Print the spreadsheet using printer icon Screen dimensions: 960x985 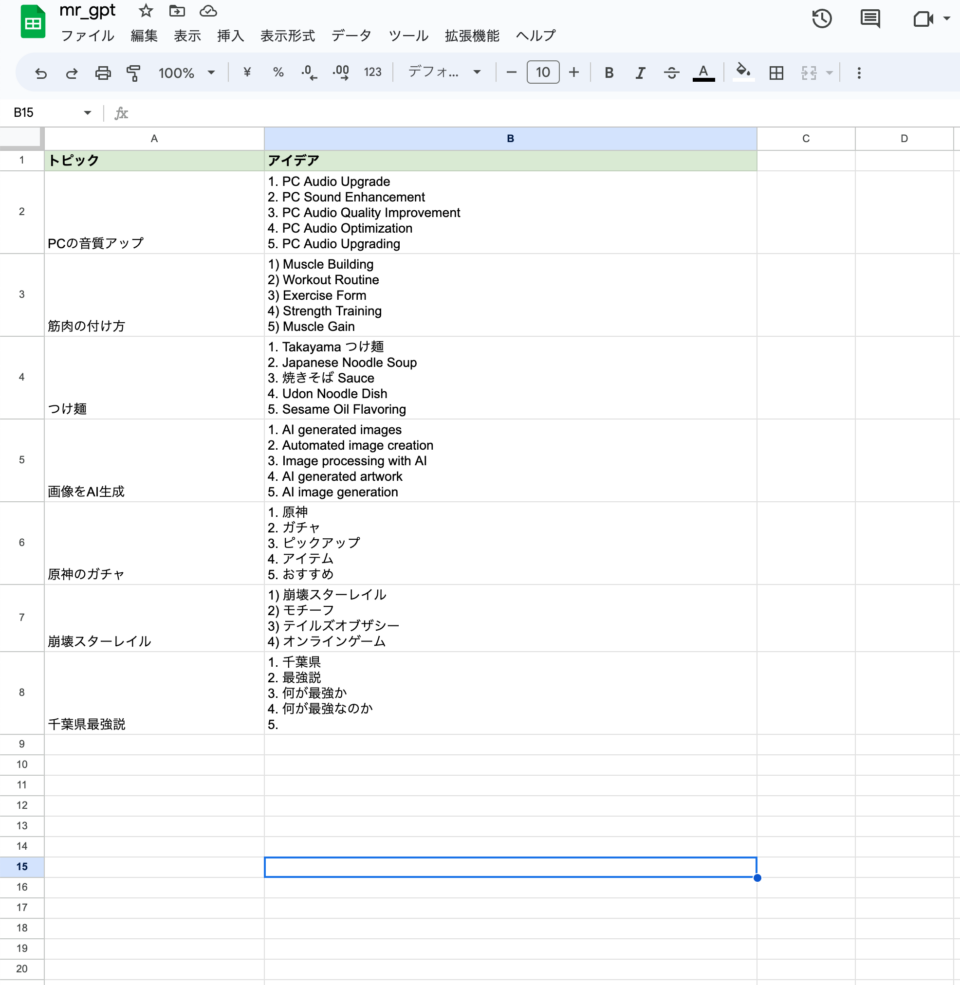click(103, 73)
